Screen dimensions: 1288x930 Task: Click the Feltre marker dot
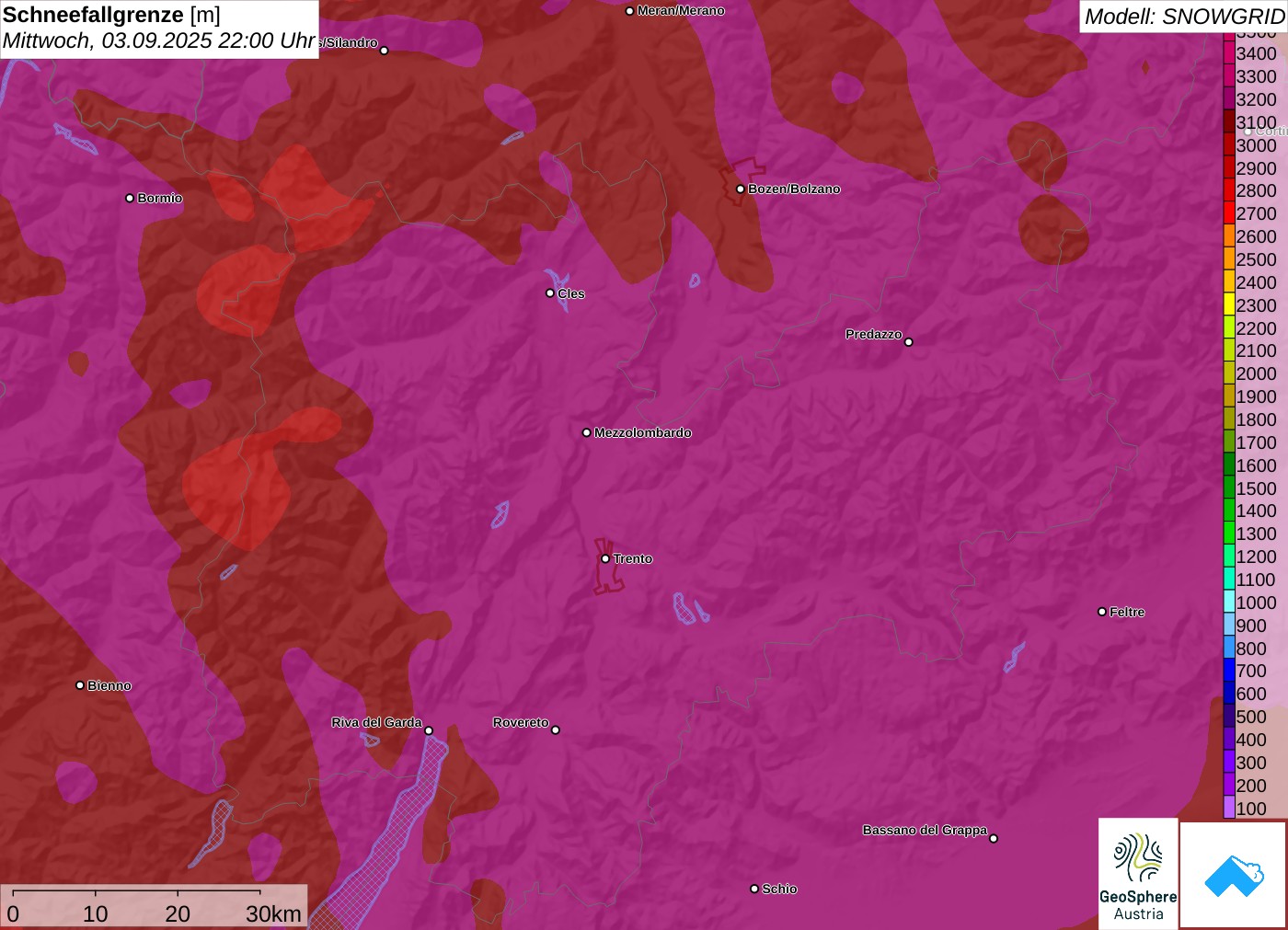(1102, 612)
